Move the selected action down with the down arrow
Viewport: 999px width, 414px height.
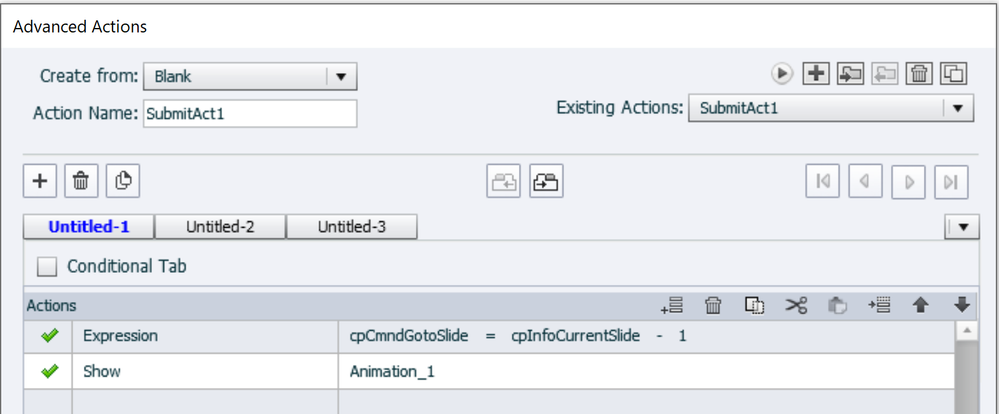point(962,305)
